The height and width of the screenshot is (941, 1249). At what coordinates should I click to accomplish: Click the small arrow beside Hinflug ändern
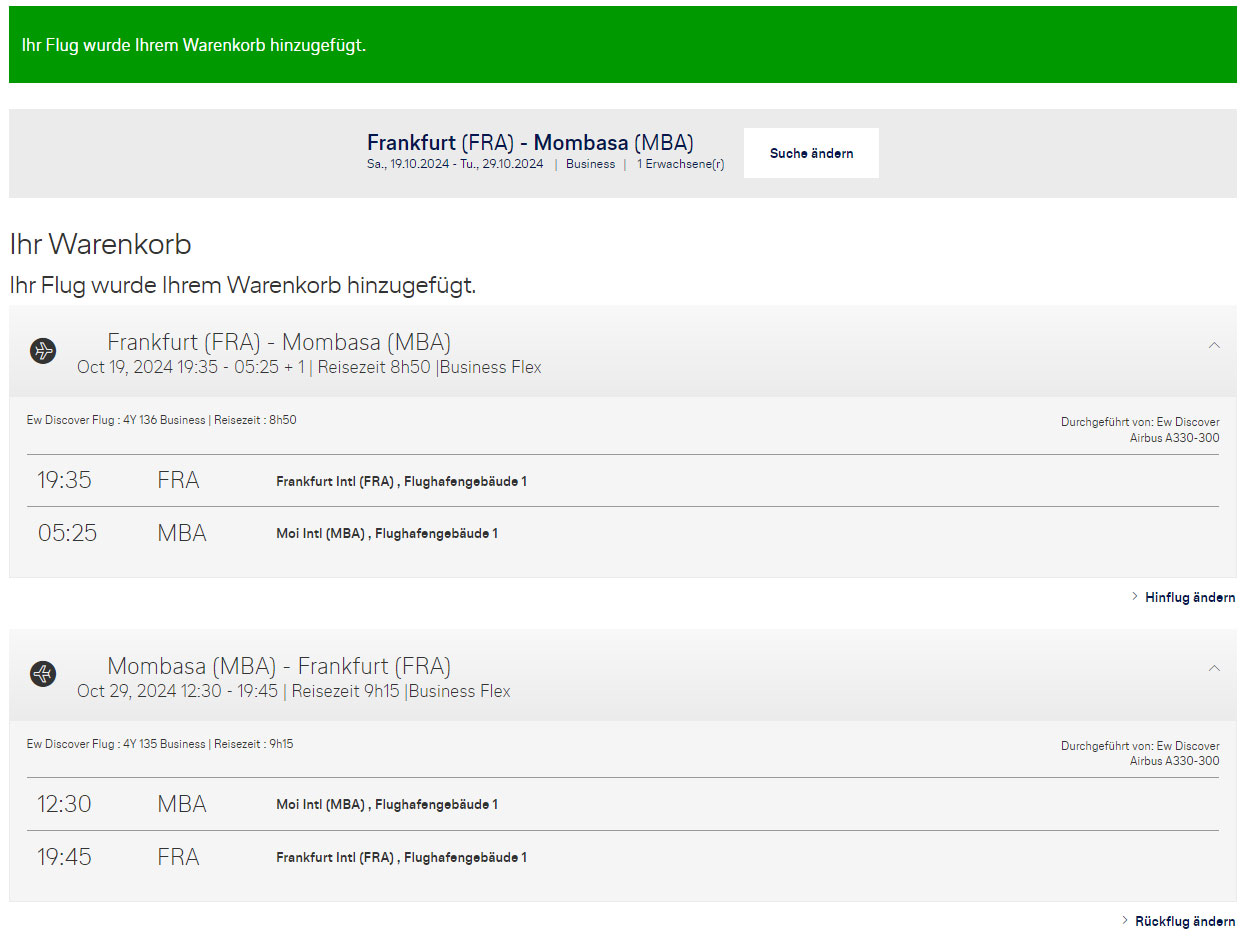click(x=1135, y=597)
